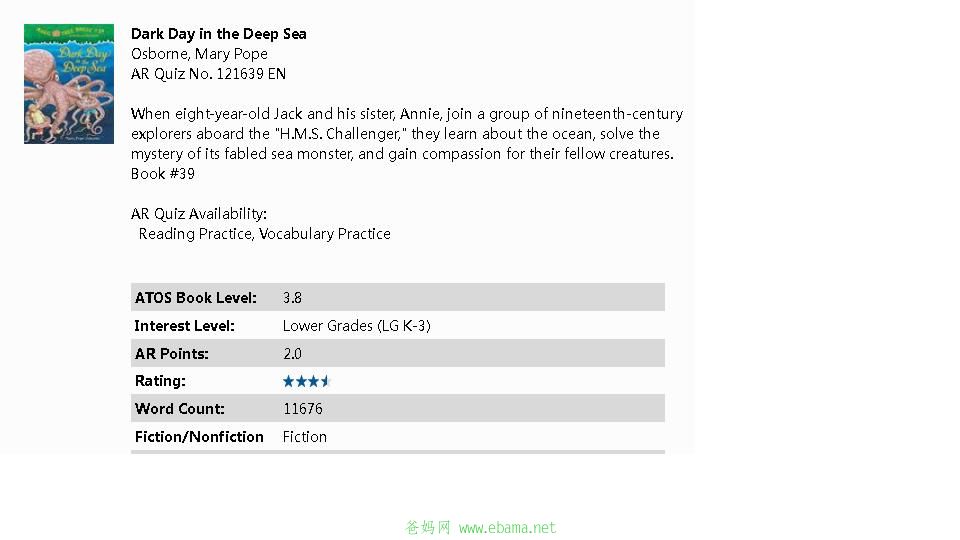Click the blue star rating icons
Screen dimensions: 960x540
click(306, 381)
